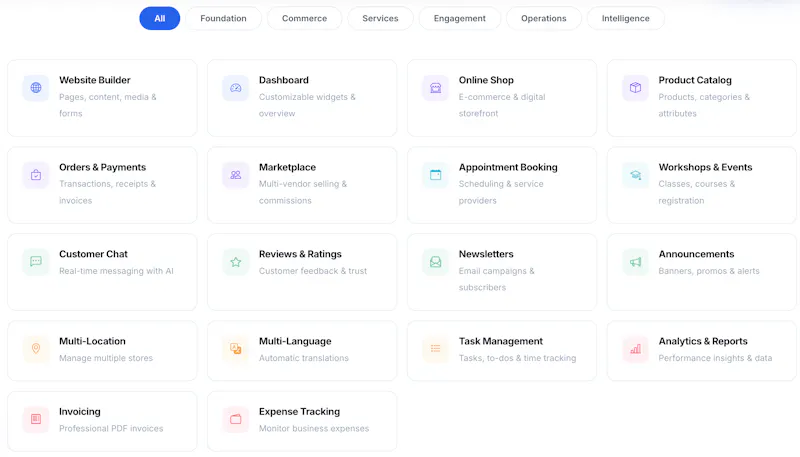Click 'Email campaigns & subscribers' text
Image resolution: width=800 pixels, height=457 pixels.
[x=496, y=279]
